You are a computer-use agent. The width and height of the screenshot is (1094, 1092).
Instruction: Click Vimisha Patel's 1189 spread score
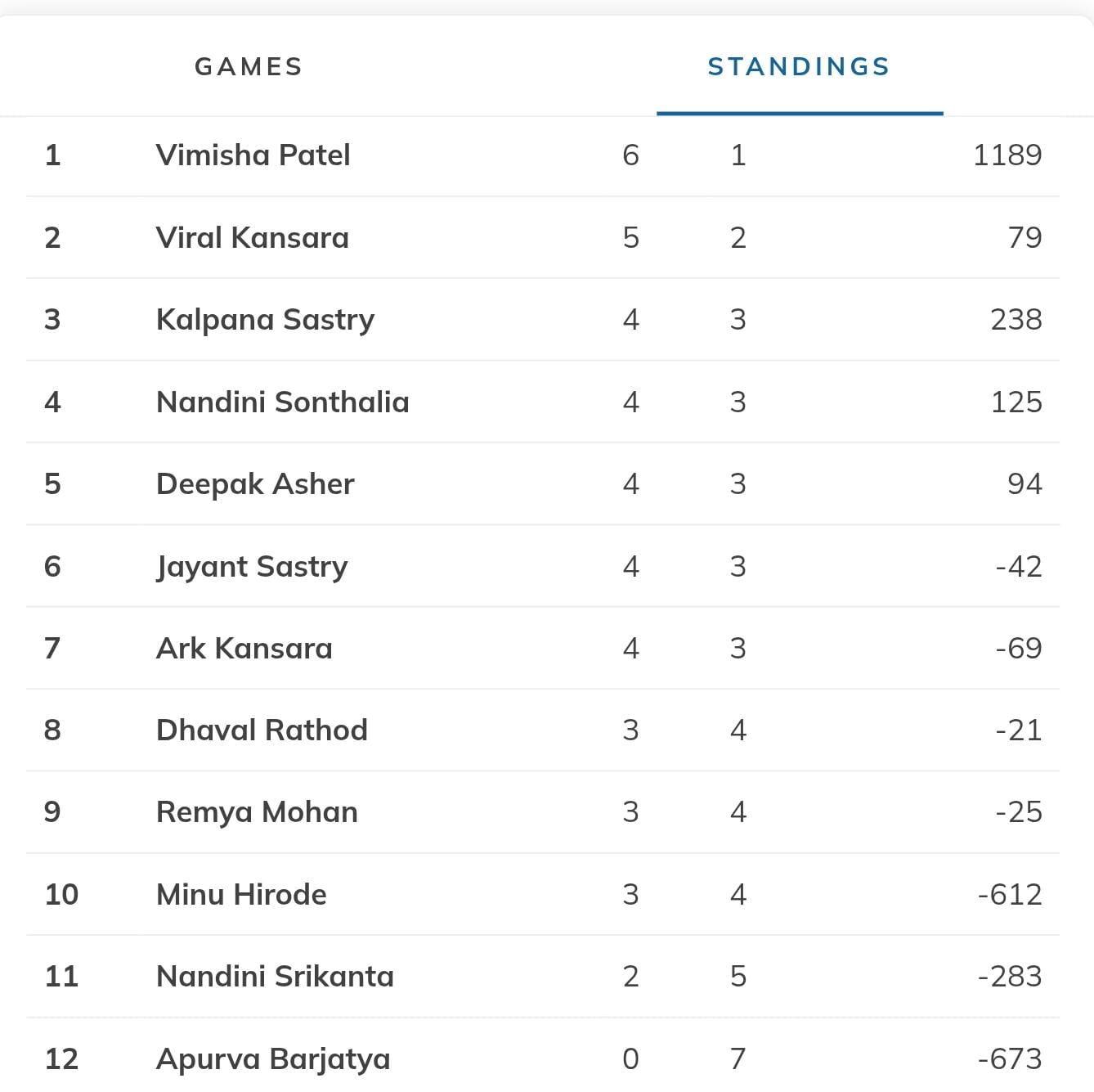point(1007,155)
